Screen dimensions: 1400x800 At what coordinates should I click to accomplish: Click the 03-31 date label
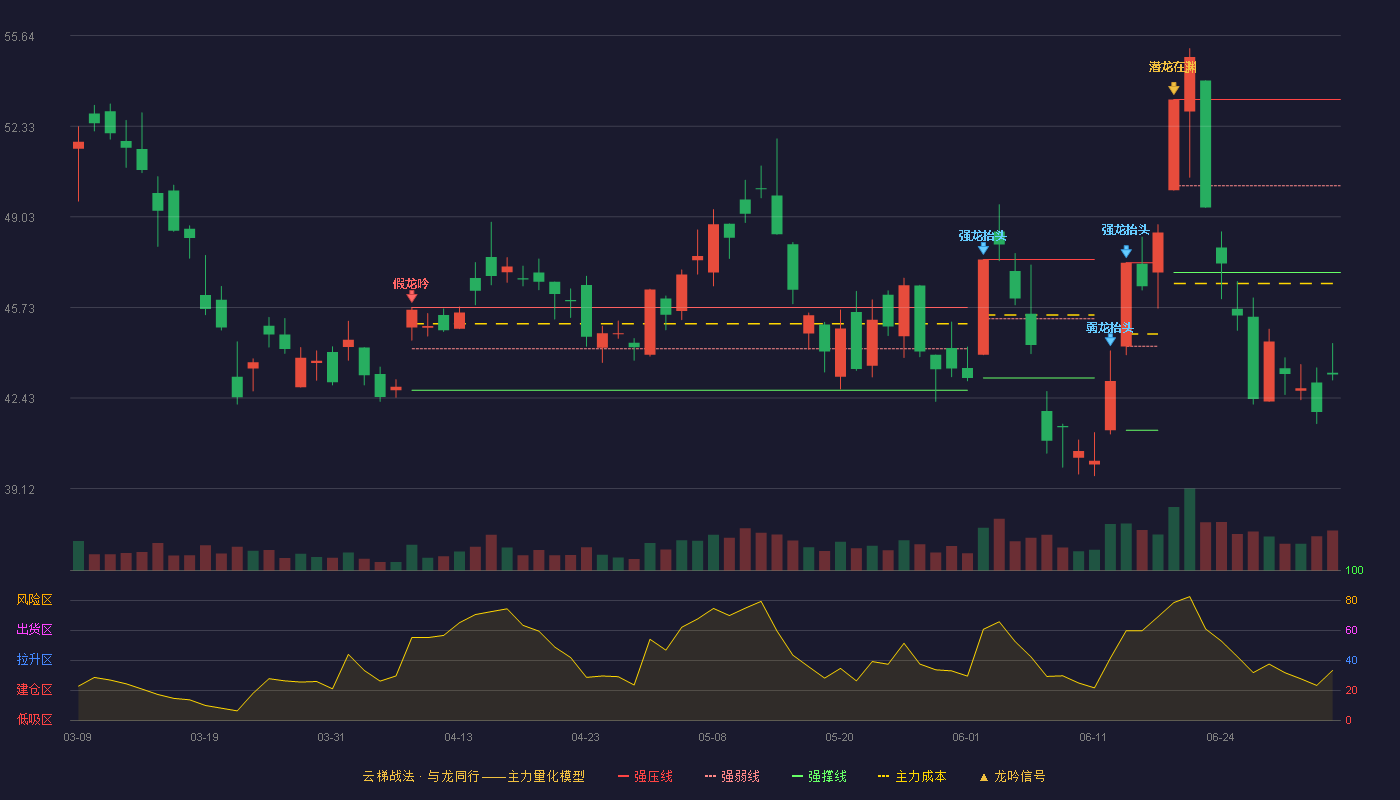(x=331, y=737)
